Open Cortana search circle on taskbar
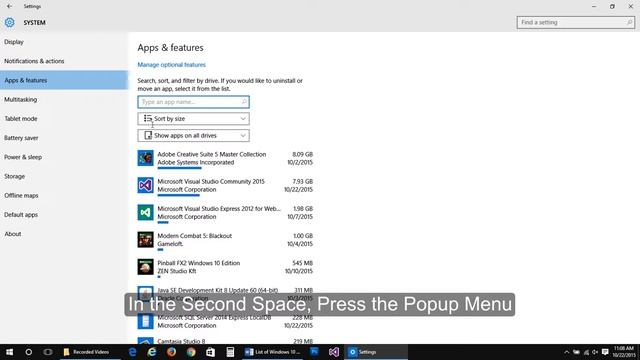The height and width of the screenshot is (360, 640). [29, 352]
